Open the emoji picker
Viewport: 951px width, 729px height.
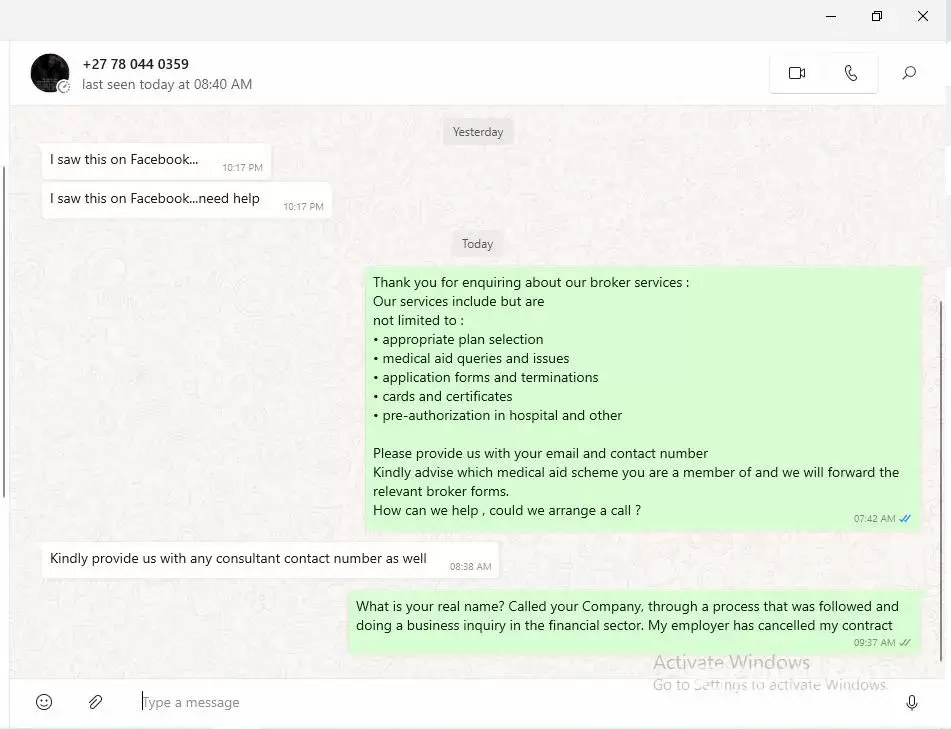pyautogui.click(x=44, y=702)
